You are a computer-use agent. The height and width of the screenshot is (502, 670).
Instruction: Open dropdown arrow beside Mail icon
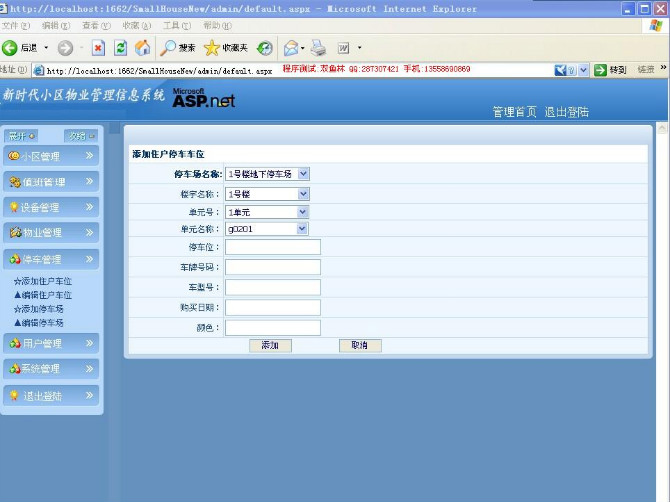[303, 48]
